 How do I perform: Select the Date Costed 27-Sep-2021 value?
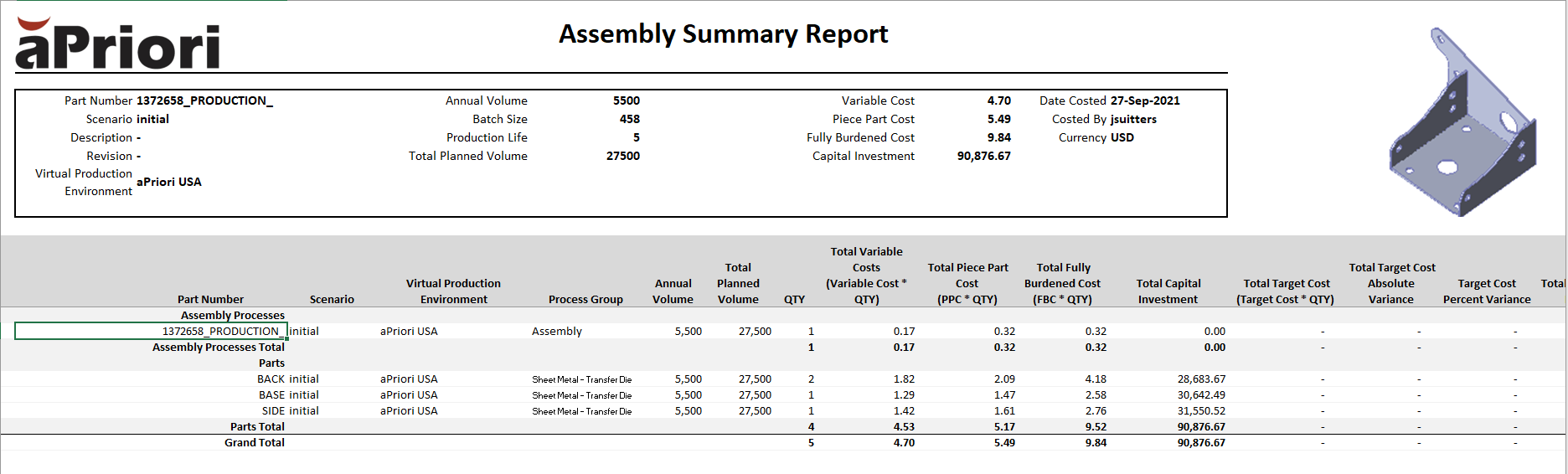(x=1145, y=100)
